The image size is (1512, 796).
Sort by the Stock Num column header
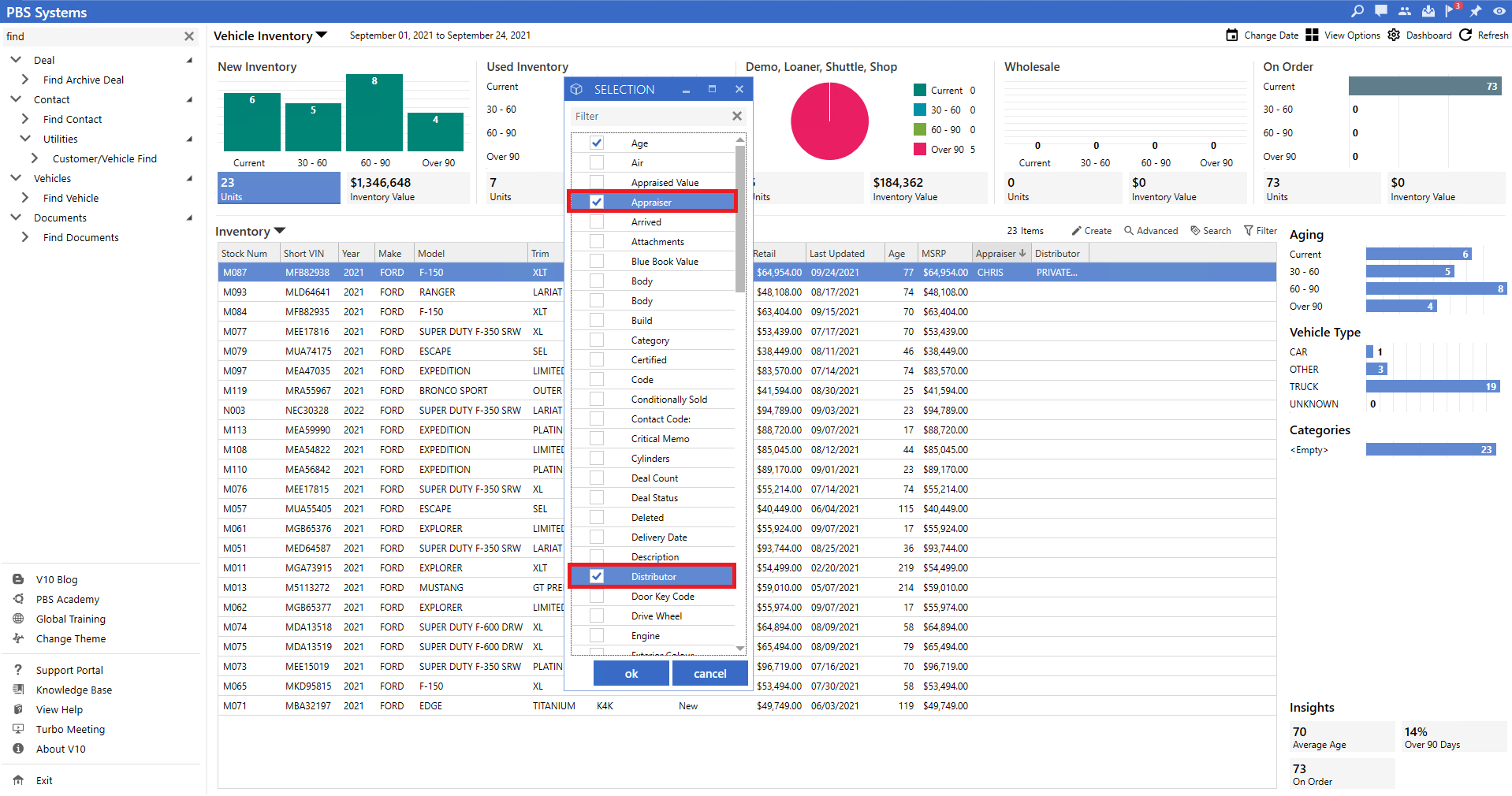(x=249, y=253)
